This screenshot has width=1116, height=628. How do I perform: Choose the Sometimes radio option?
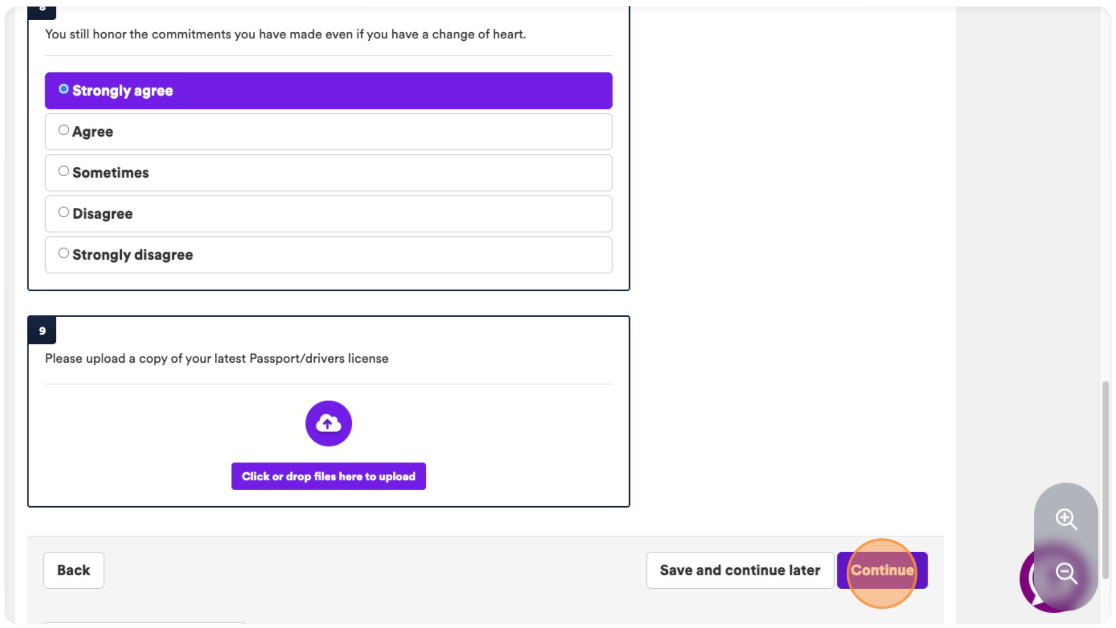point(63,171)
